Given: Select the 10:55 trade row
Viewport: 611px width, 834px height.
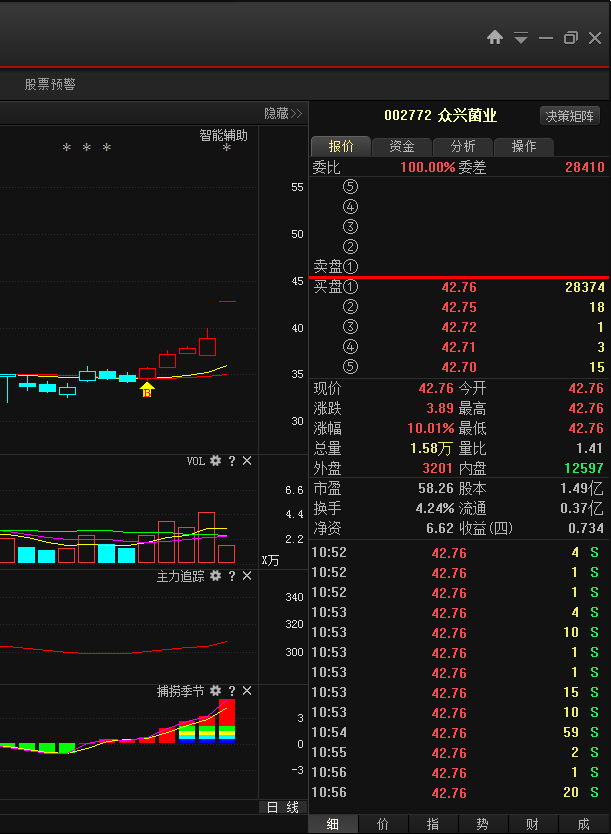Looking at the screenshot, I should [x=458, y=753].
